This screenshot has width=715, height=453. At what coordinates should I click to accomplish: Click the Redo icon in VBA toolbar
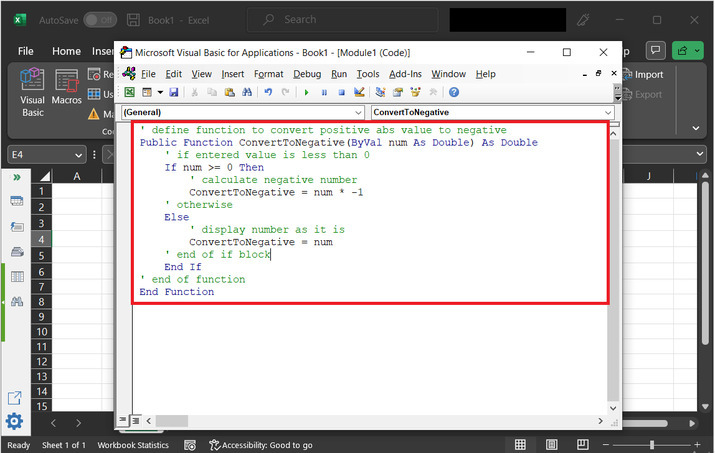(x=285, y=92)
